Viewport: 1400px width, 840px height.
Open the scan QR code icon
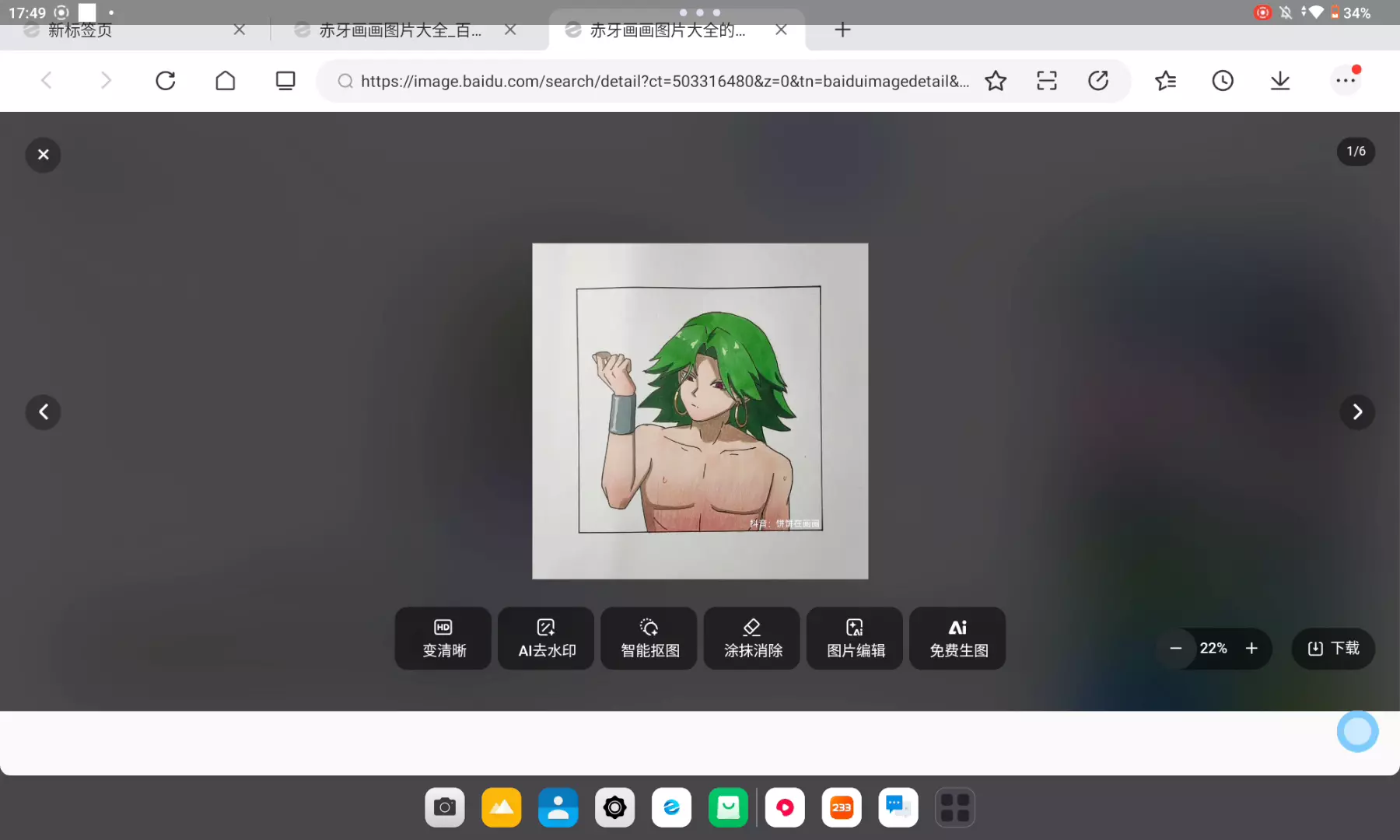tap(1046, 81)
